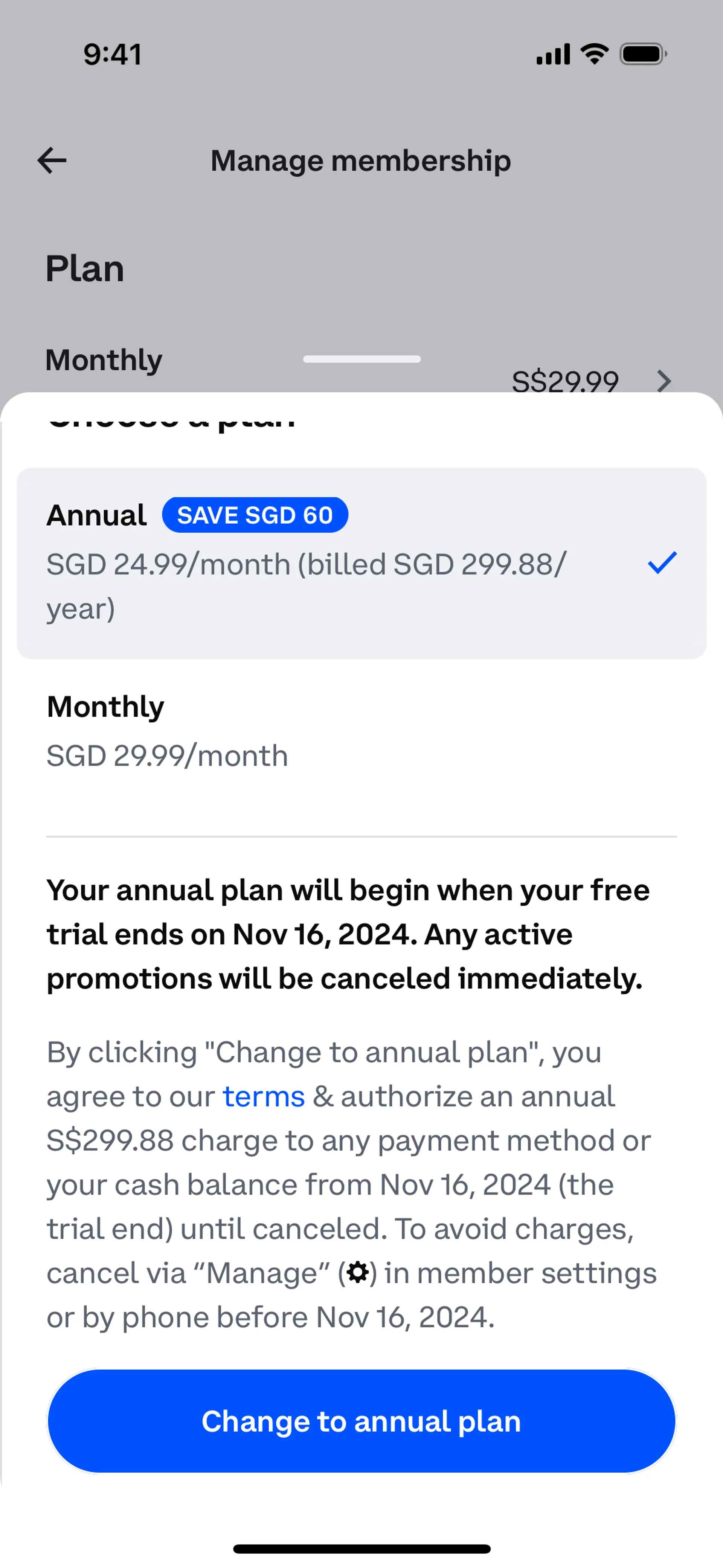This screenshot has height=1568, width=723.
Task: Open the terms link
Action: click(x=264, y=1097)
